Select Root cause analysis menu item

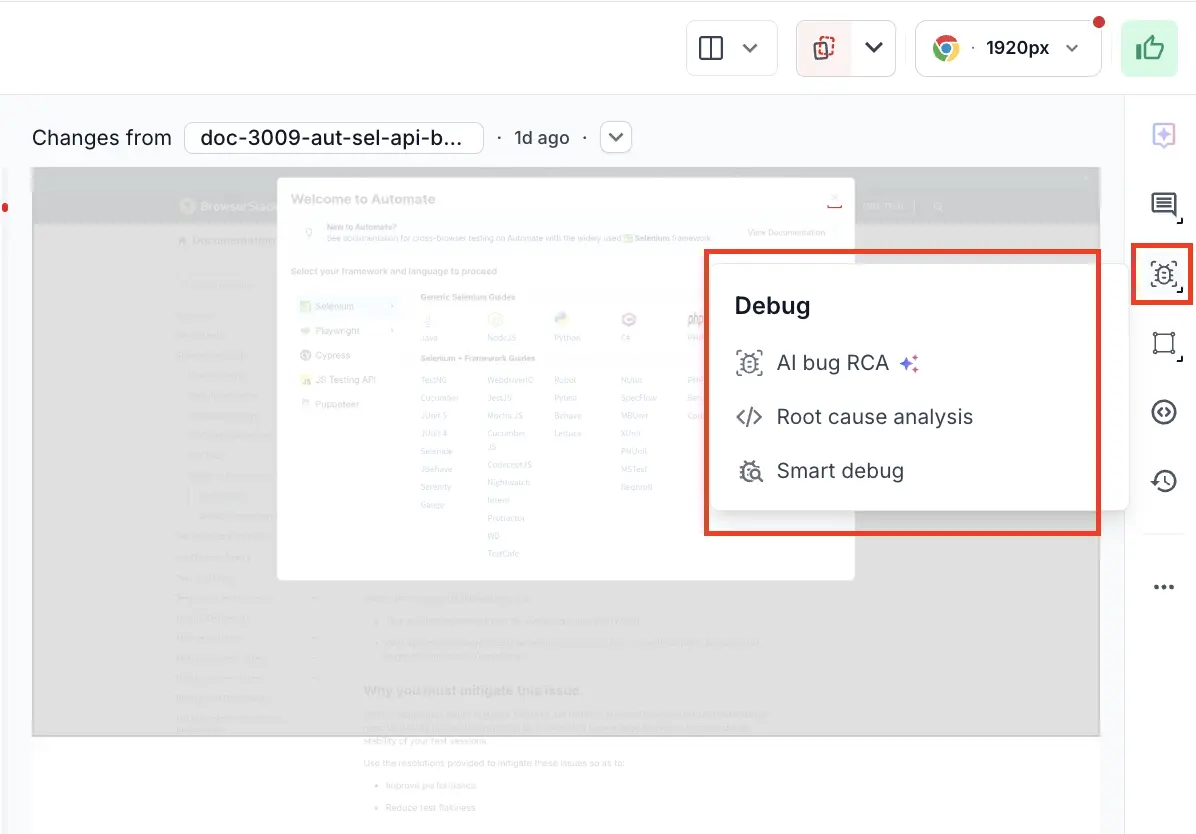pyautogui.click(x=855, y=417)
